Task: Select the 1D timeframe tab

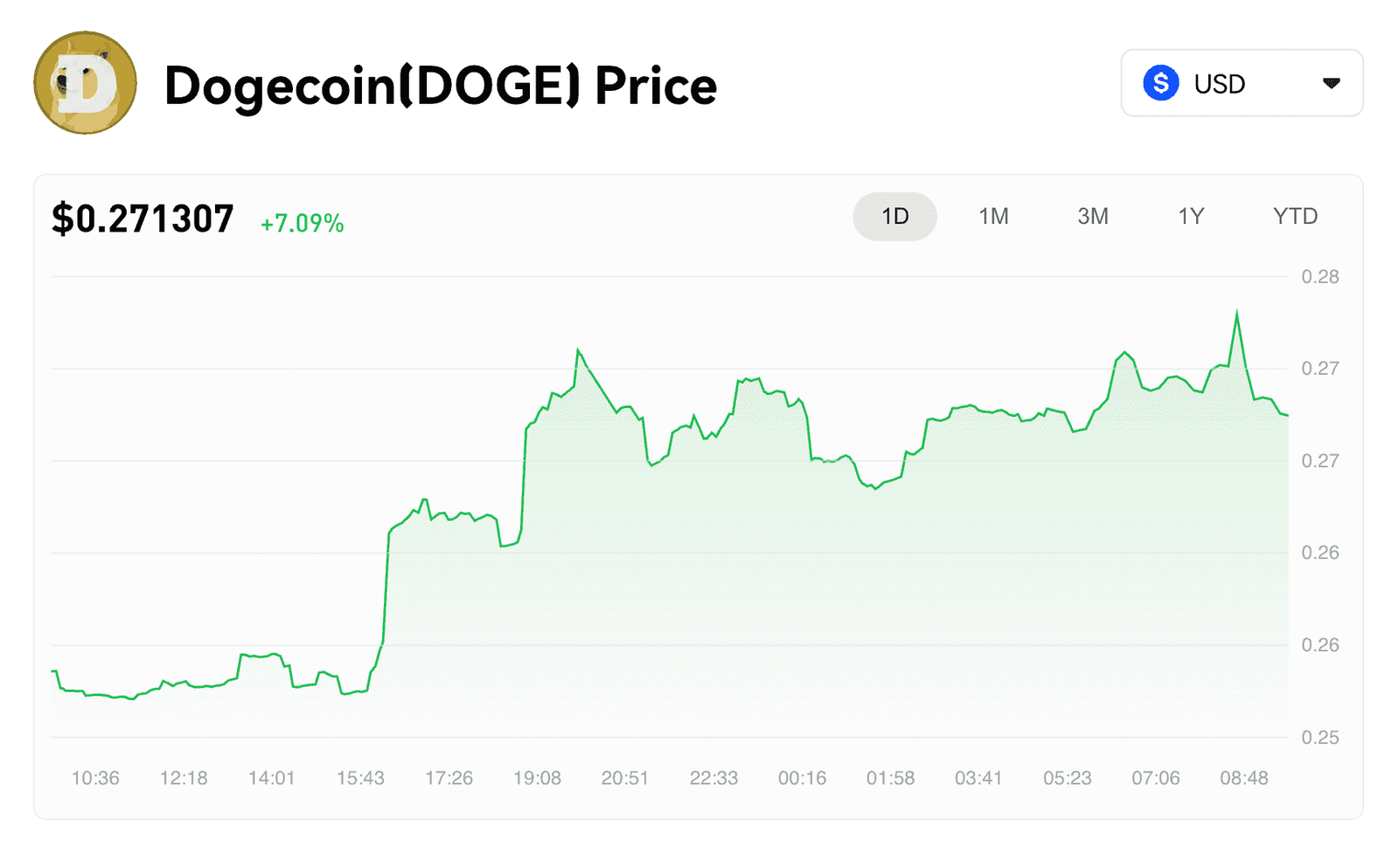Action: pyautogui.click(x=894, y=216)
